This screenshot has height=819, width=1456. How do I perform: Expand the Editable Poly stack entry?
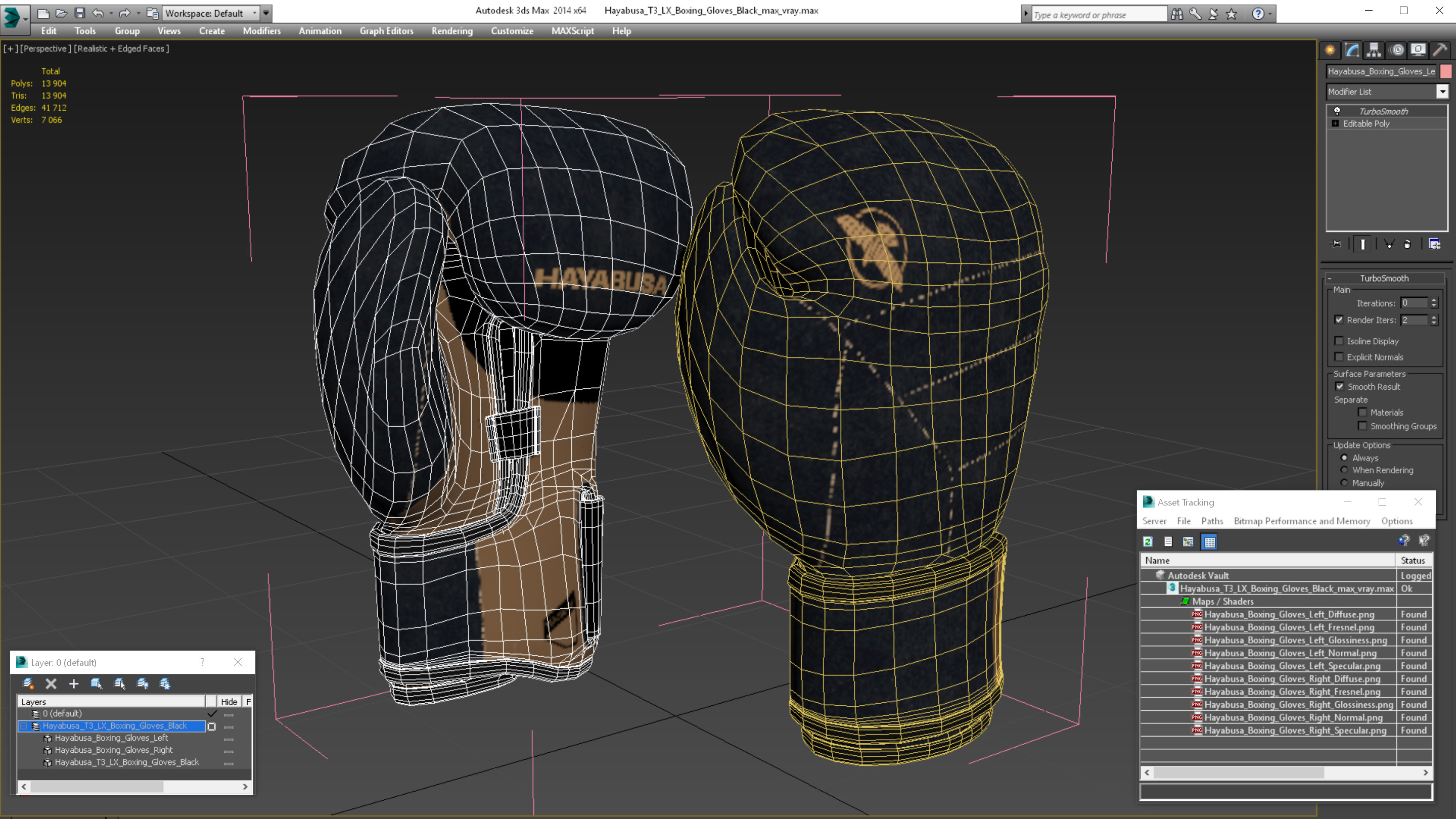[x=1336, y=123]
